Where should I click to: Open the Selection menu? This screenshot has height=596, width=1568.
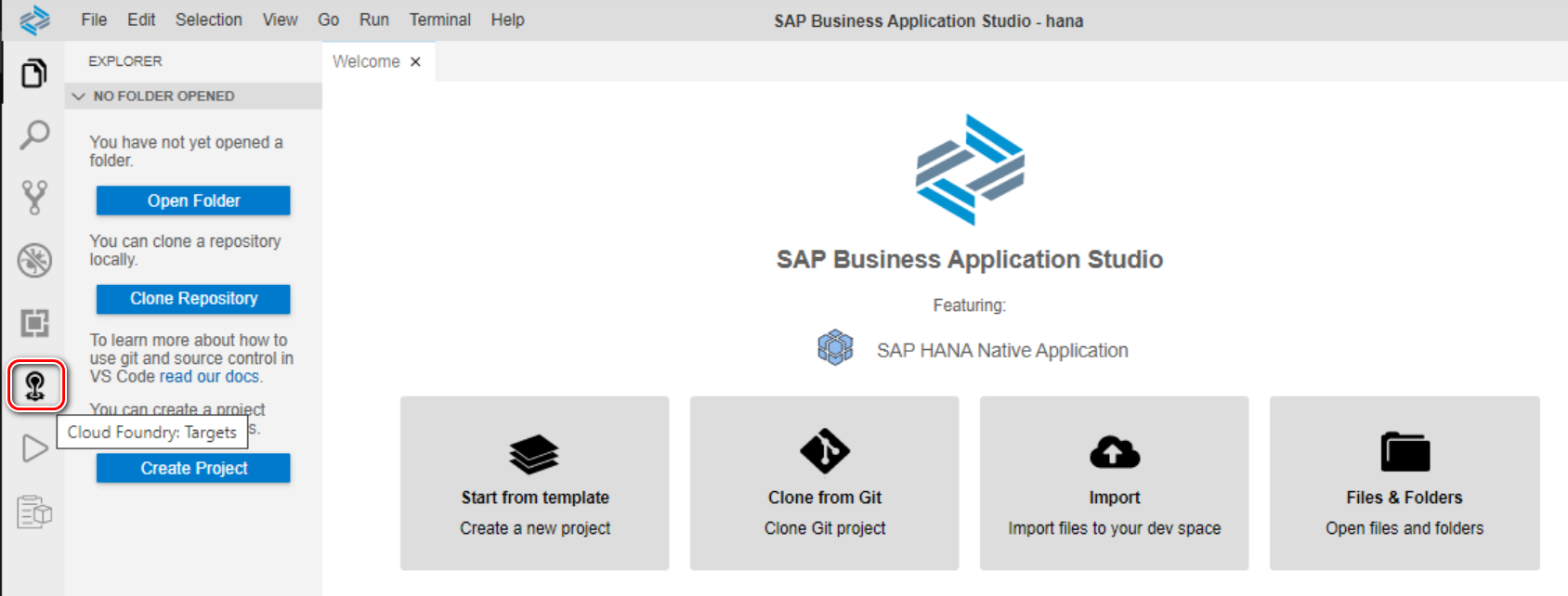(x=208, y=19)
